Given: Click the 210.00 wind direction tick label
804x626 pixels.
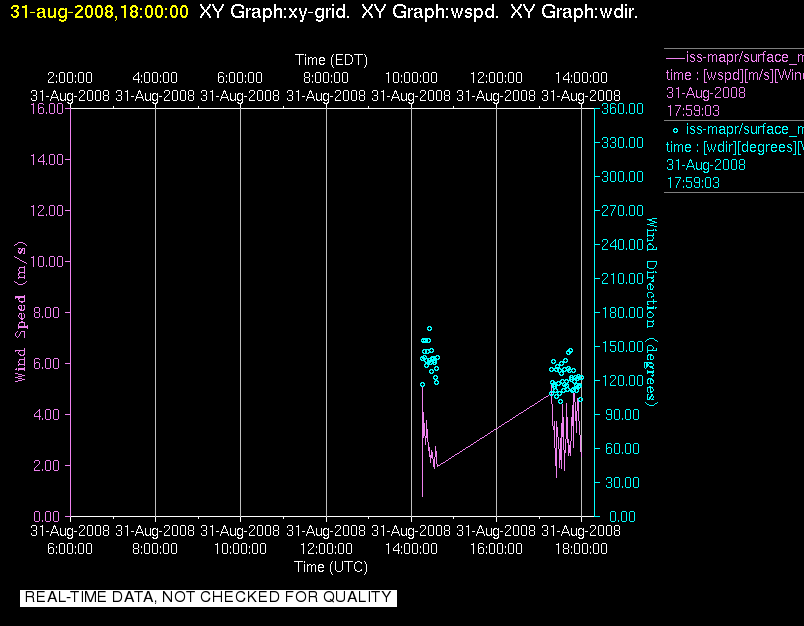Looking at the screenshot, I should click(622, 278).
